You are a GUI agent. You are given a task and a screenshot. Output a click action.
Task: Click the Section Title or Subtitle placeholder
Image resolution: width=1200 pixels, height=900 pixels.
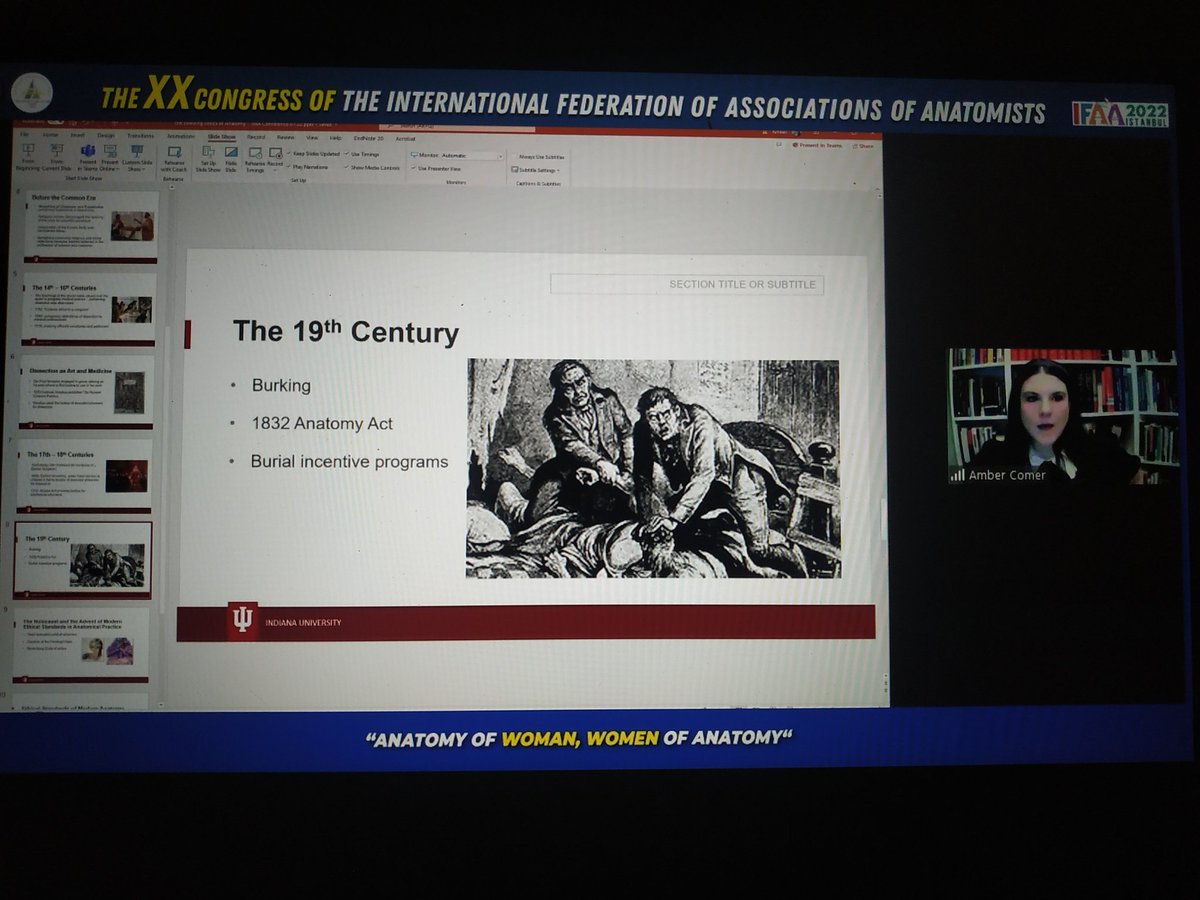(x=687, y=285)
